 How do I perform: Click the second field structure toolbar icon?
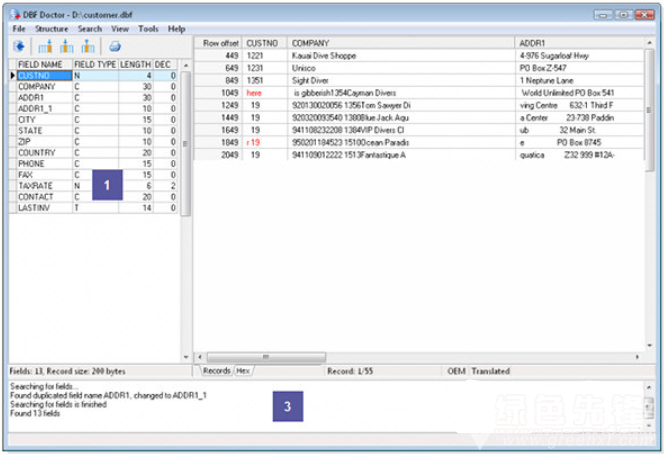pyautogui.click(x=66, y=46)
